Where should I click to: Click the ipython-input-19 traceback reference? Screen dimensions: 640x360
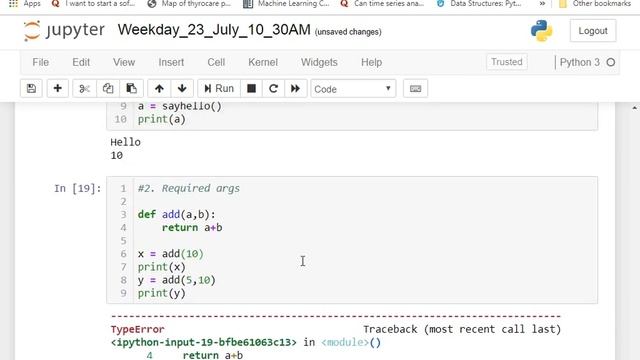(204, 342)
